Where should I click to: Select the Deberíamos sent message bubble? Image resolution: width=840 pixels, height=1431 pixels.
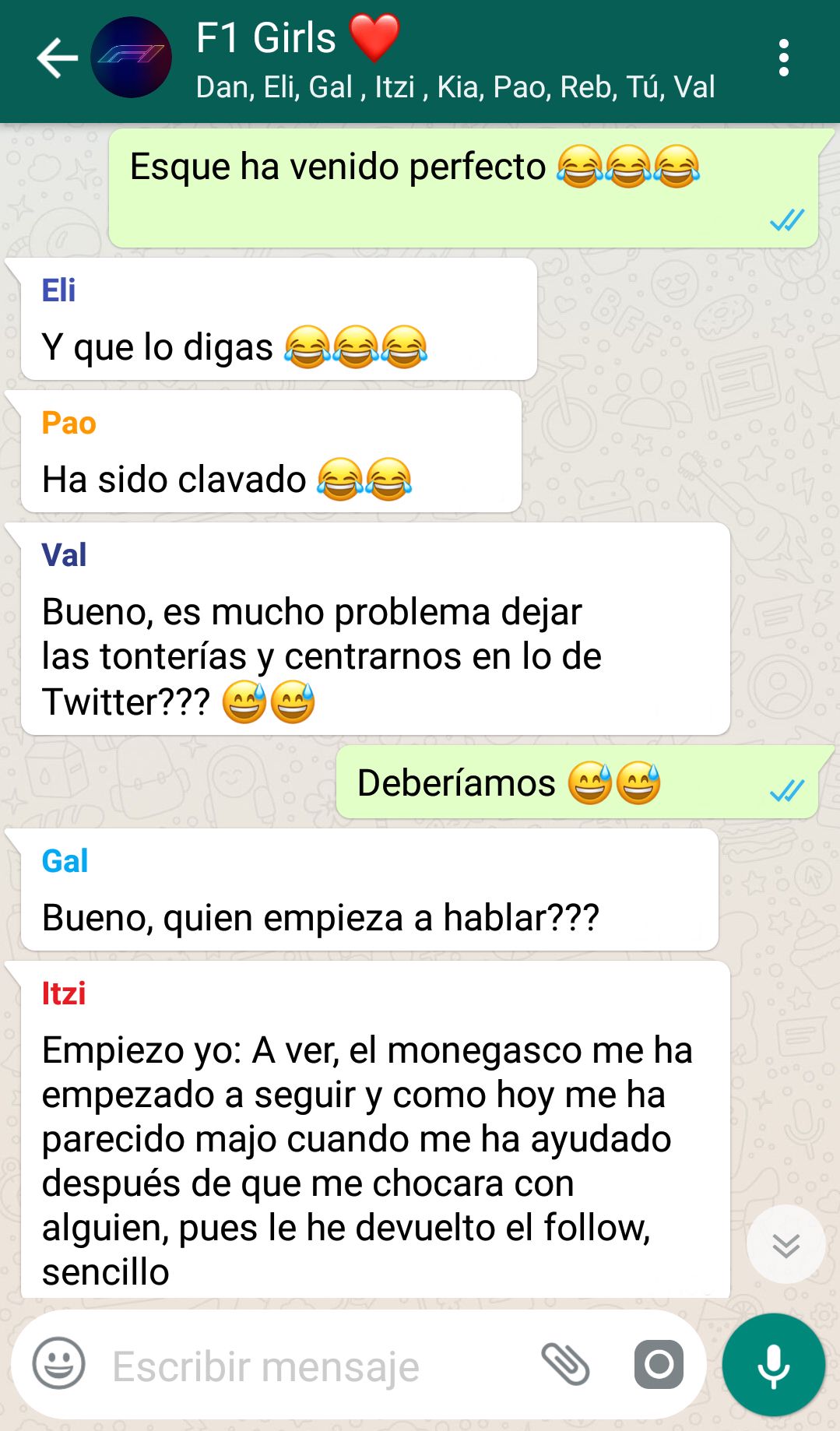tap(577, 782)
